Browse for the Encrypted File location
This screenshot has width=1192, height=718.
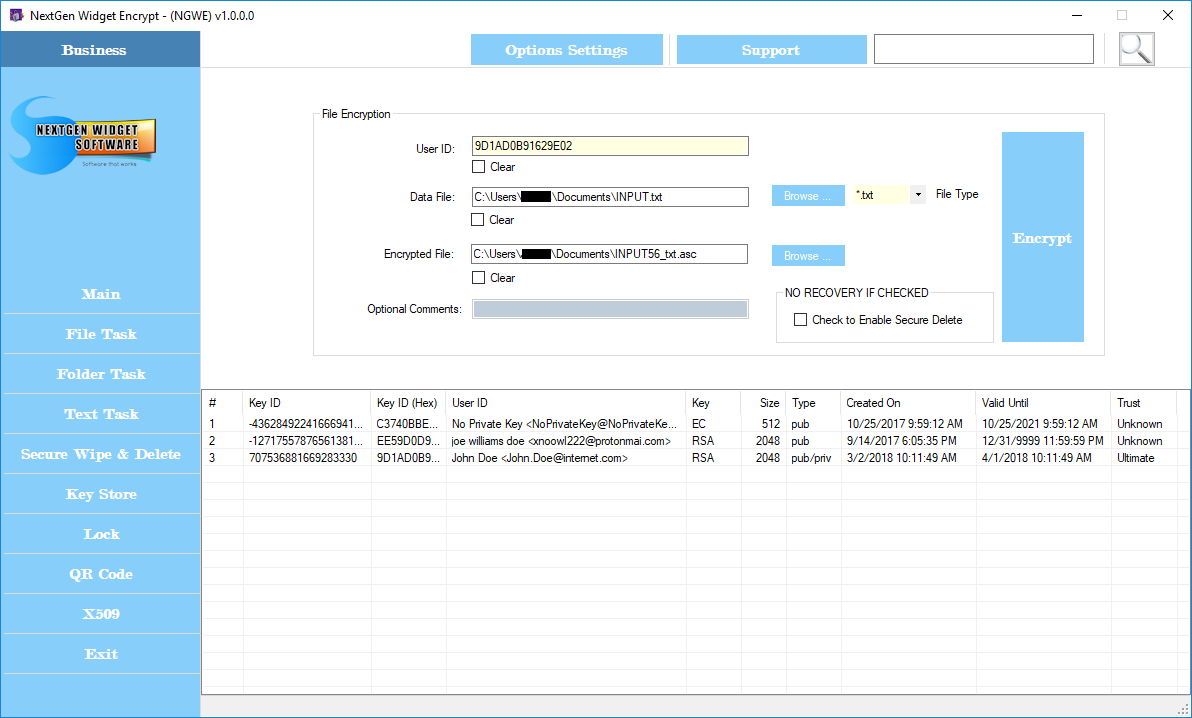point(808,256)
